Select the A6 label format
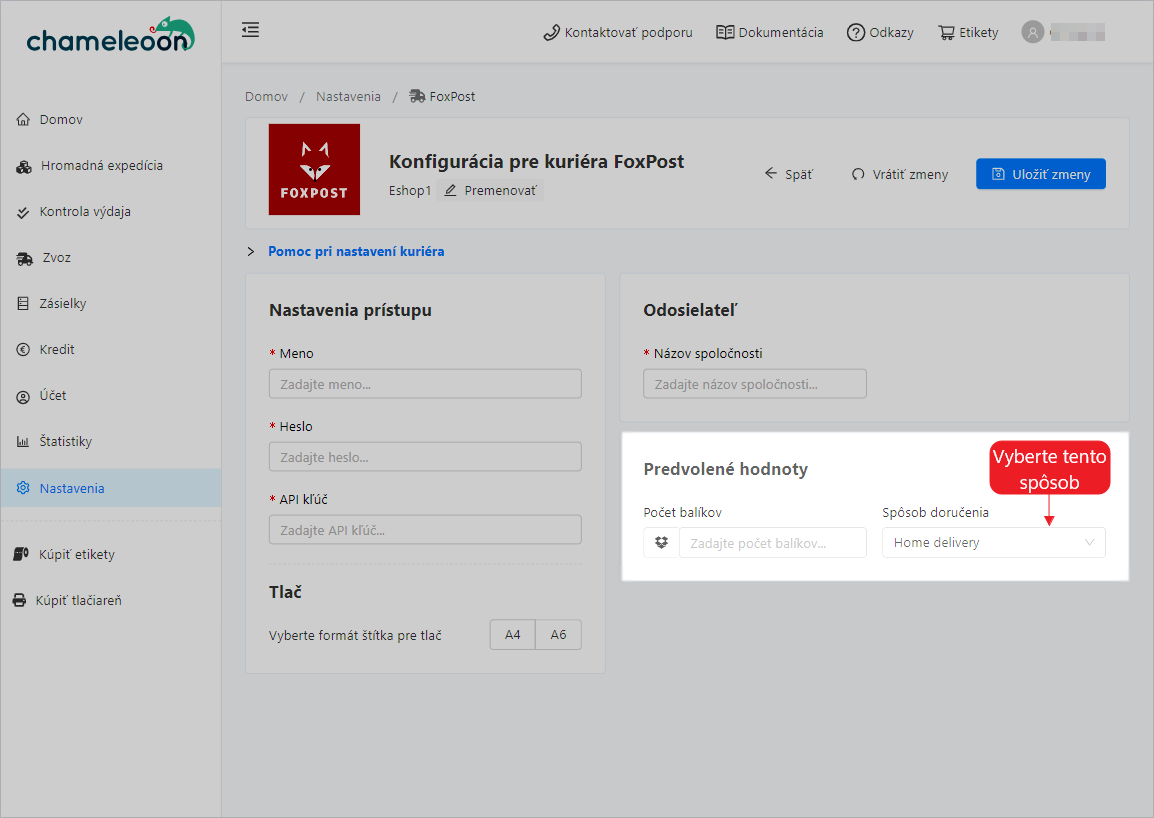Viewport: 1154px width, 818px height. pyautogui.click(x=558, y=635)
